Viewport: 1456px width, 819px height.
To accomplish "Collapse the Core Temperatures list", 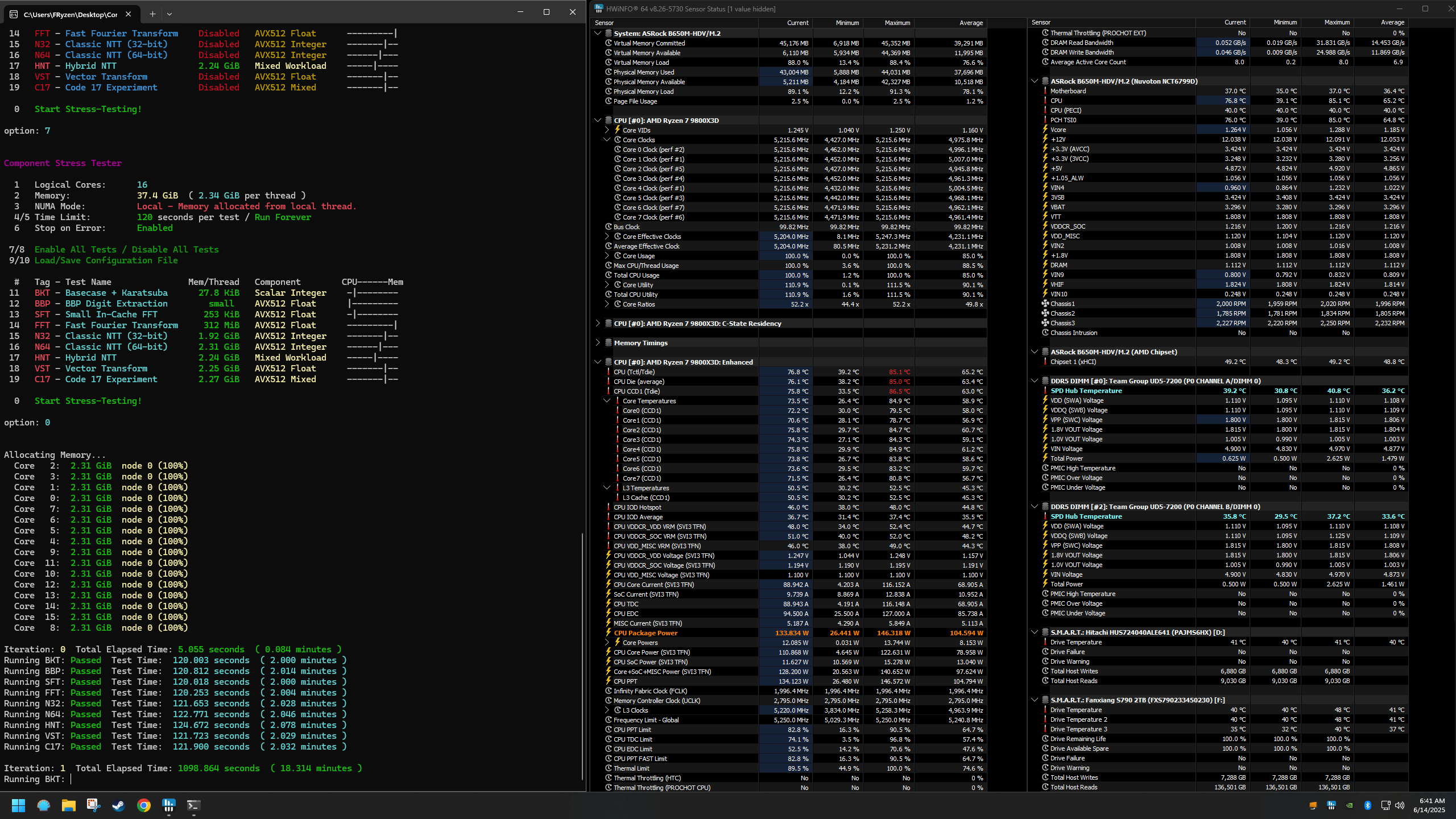I will [x=607, y=401].
